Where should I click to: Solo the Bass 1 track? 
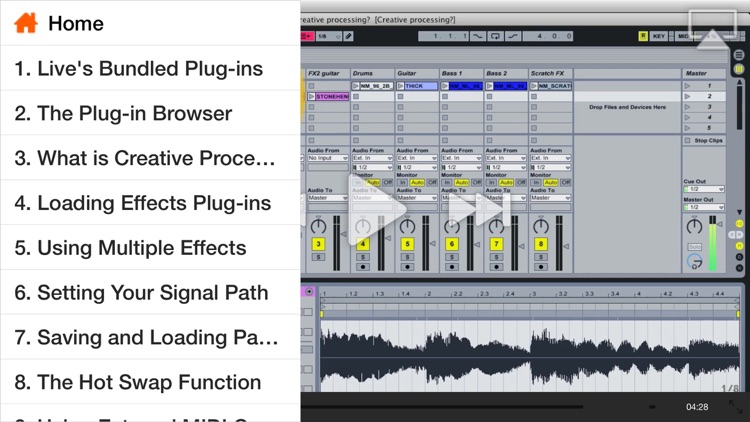click(452, 257)
